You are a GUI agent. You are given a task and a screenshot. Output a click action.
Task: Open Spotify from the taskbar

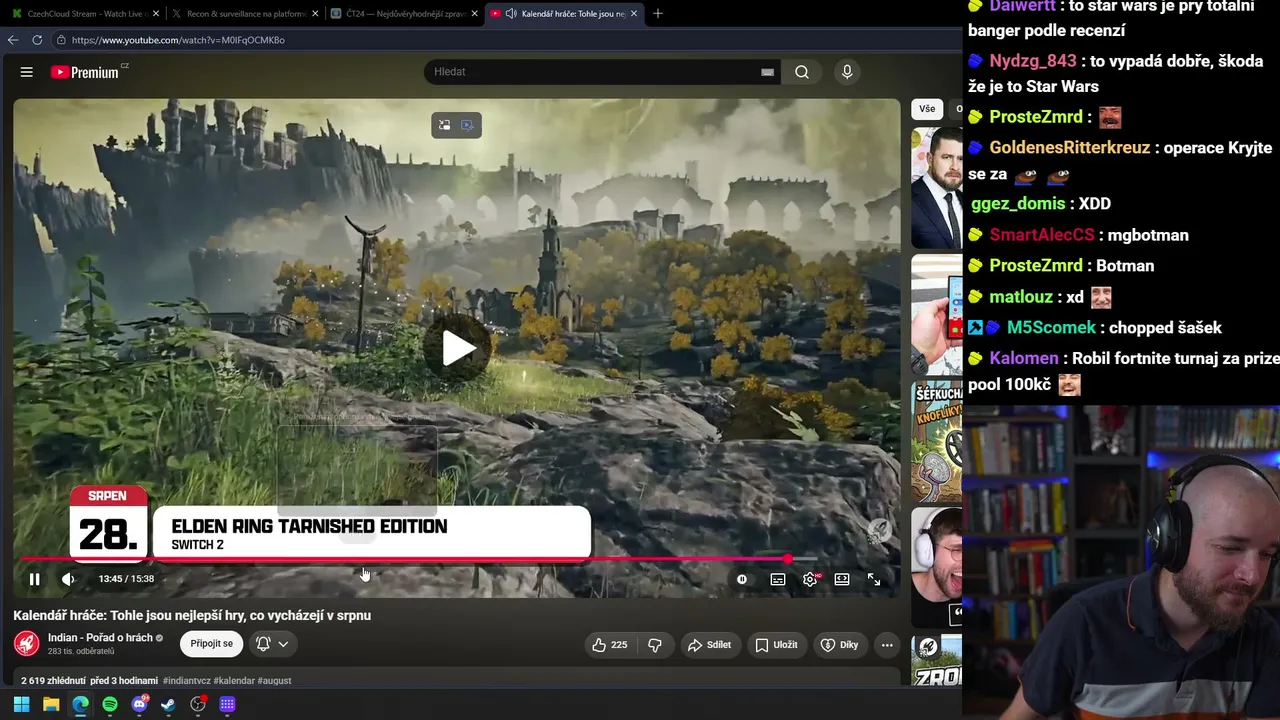pyautogui.click(x=110, y=705)
